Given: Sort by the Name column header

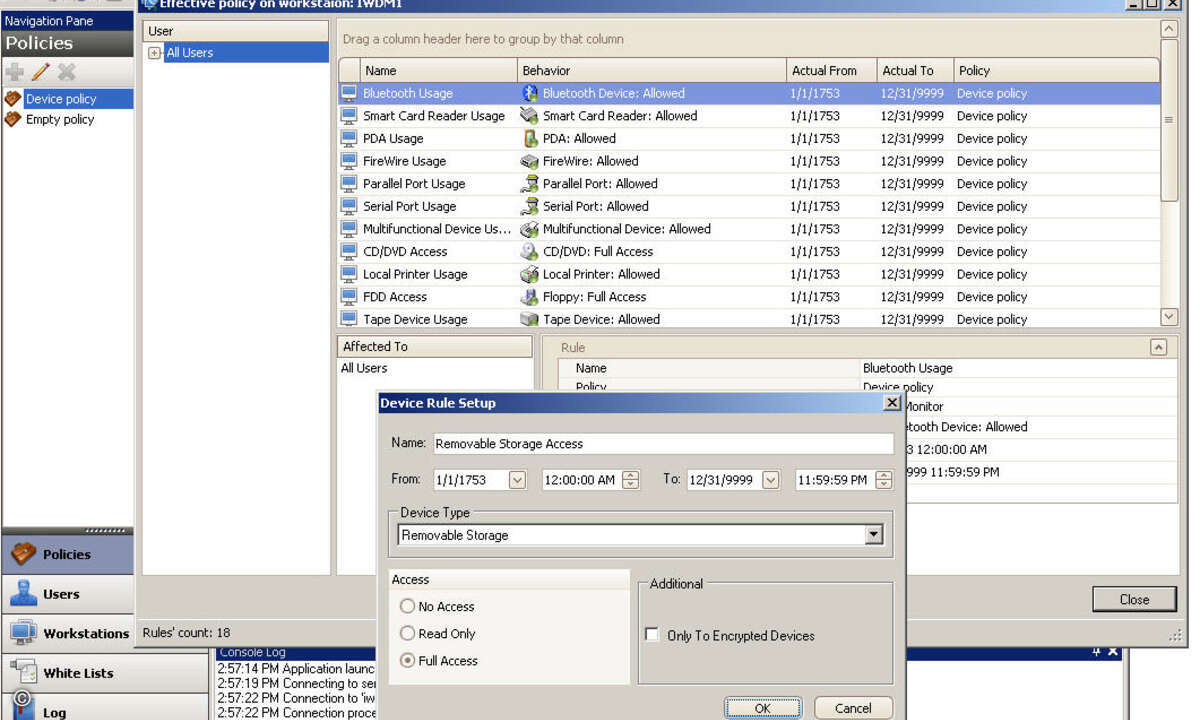Looking at the screenshot, I should (439, 70).
